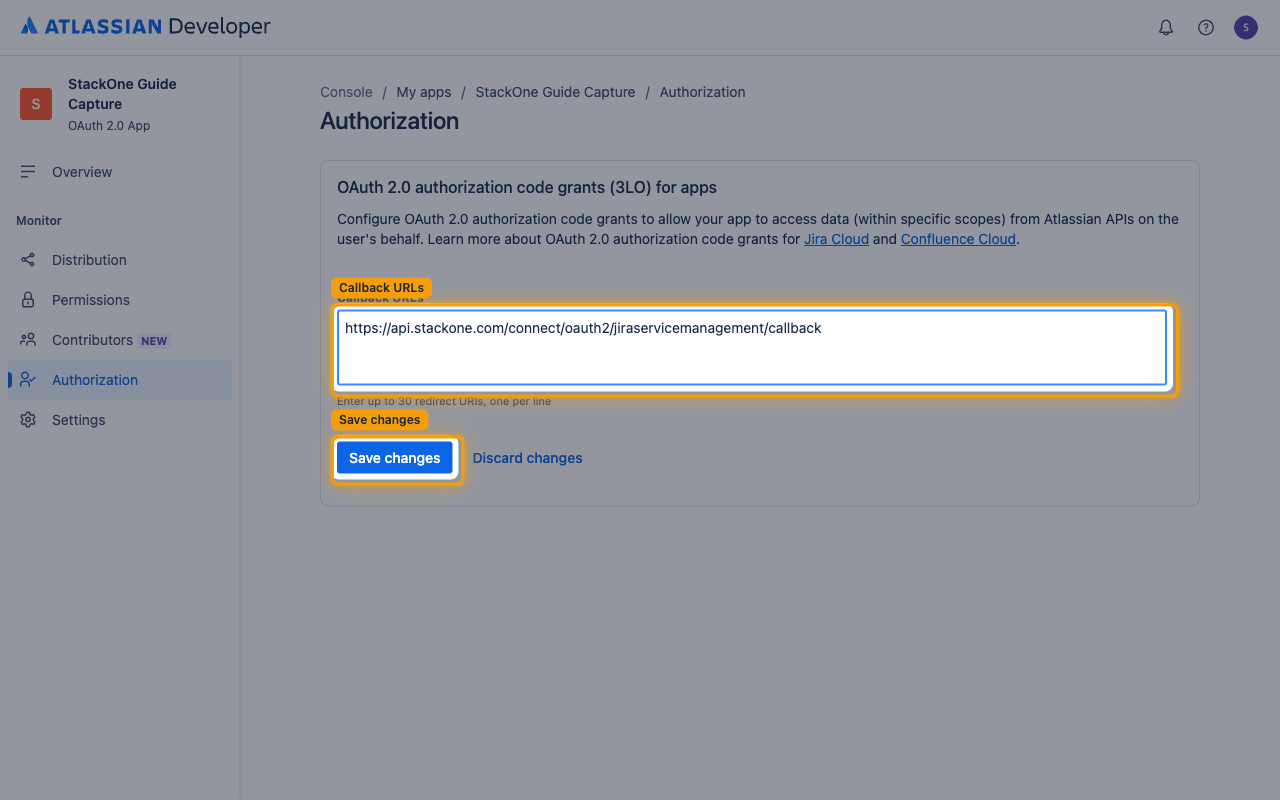This screenshot has height=800, width=1280.
Task: Click inside the Callback URLs text area
Action: tap(752, 347)
